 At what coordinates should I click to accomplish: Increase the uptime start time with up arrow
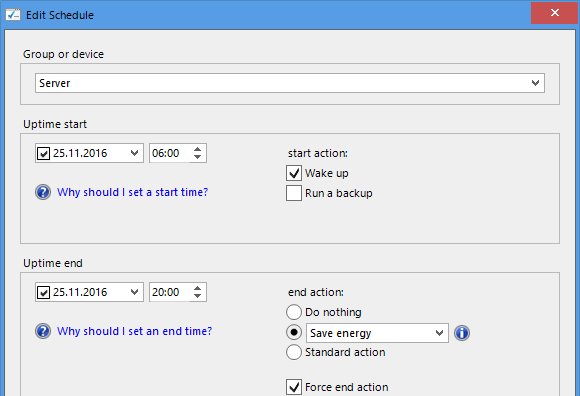pyautogui.click(x=198, y=149)
